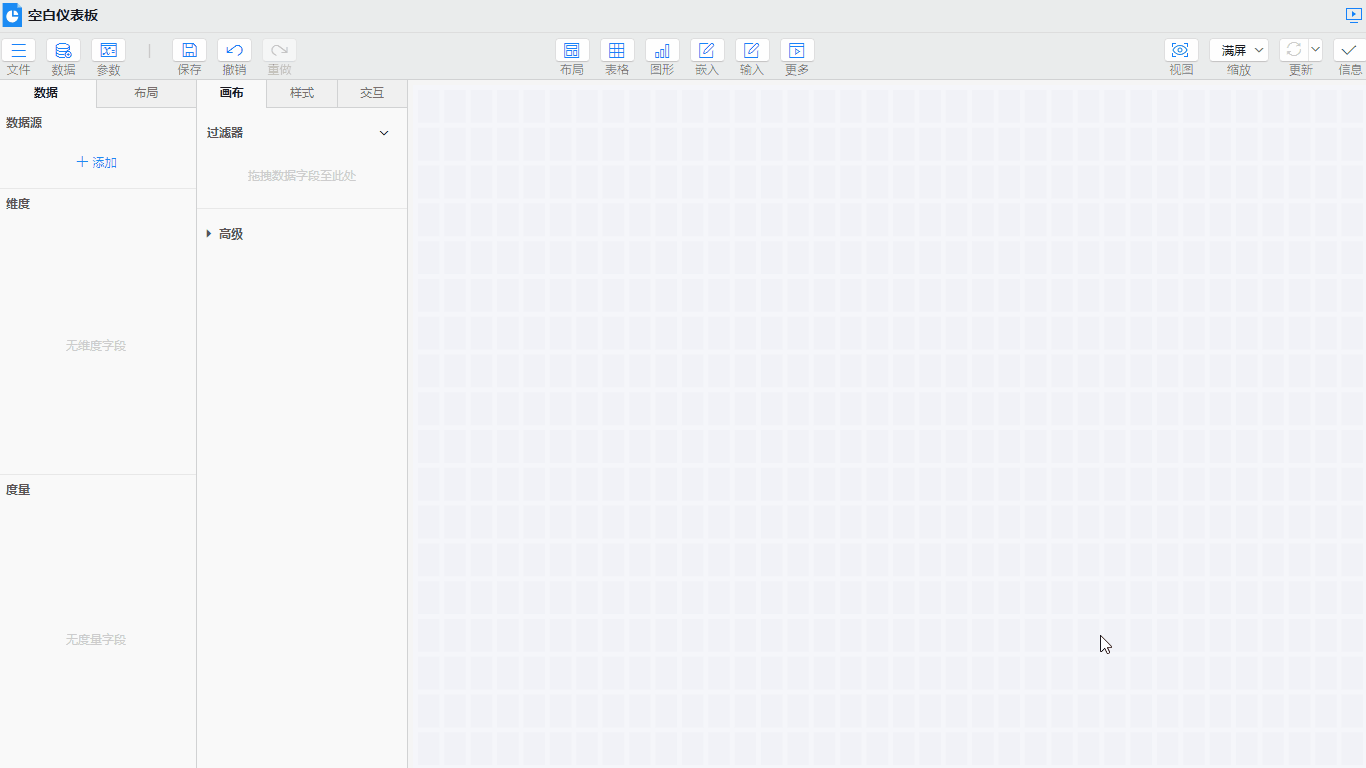Open the 文件 (File) menu icon
1366x768 pixels.
[18, 51]
